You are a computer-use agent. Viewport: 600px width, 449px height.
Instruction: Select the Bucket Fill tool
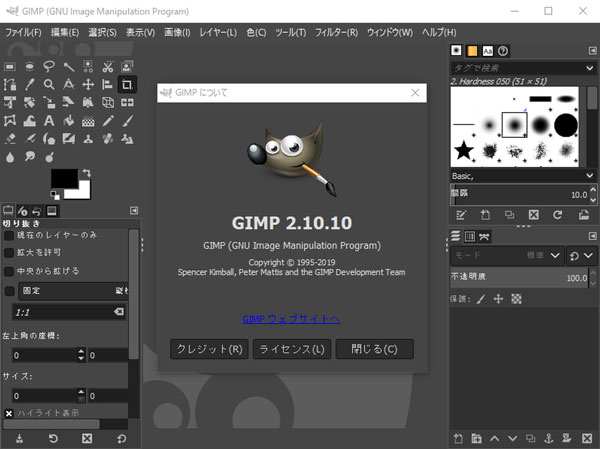pos(69,121)
